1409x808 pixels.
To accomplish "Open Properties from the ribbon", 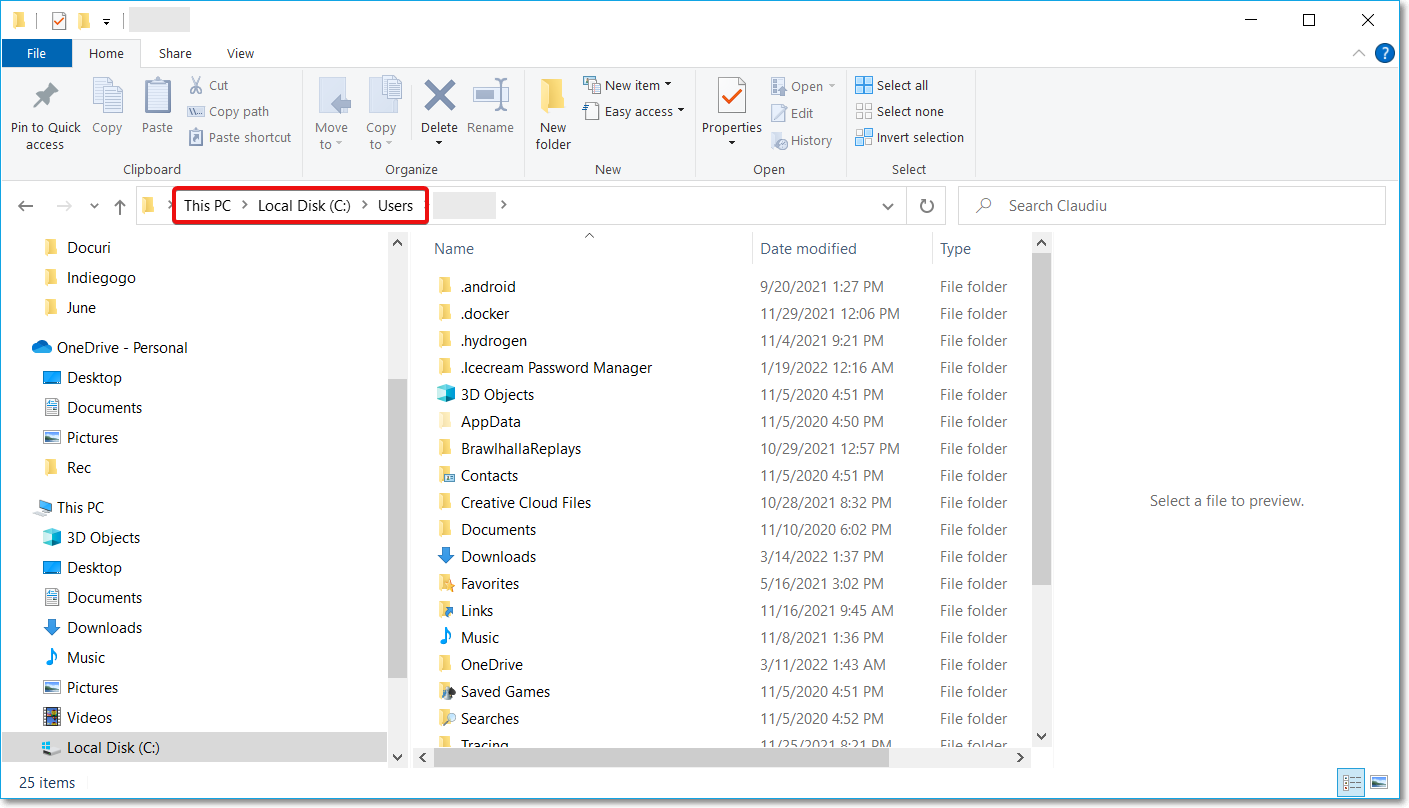I will [731, 97].
